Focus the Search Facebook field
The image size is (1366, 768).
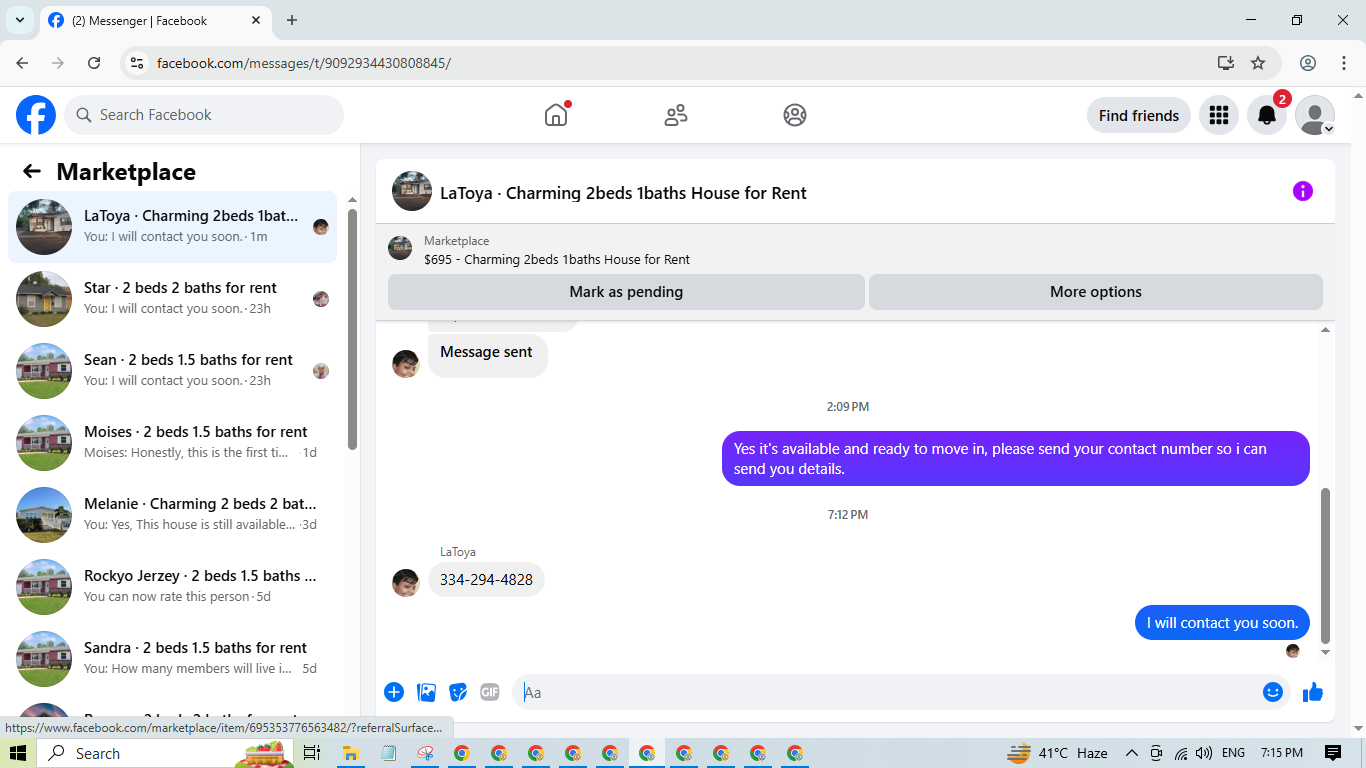tap(204, 115)
